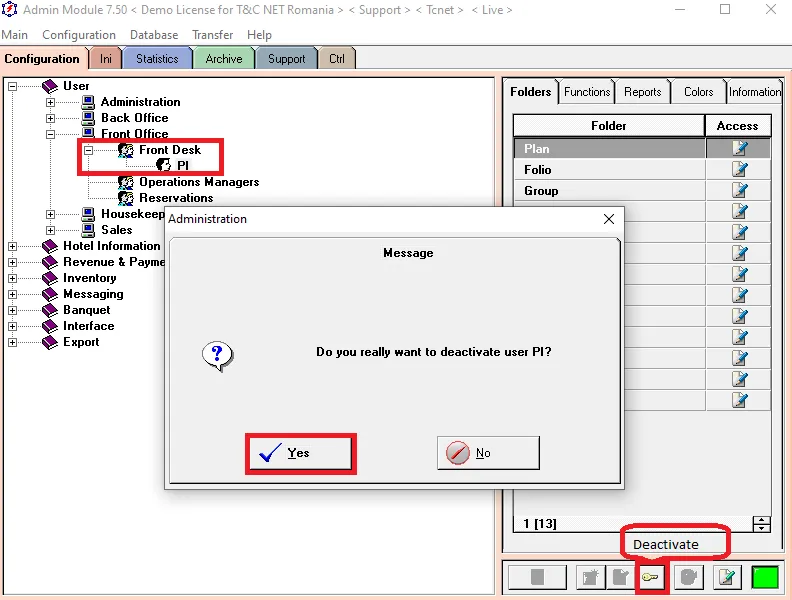Expand the Back Office node
Image resolution: width=792 pixels, height=600 pixels.
pos(50,118)
